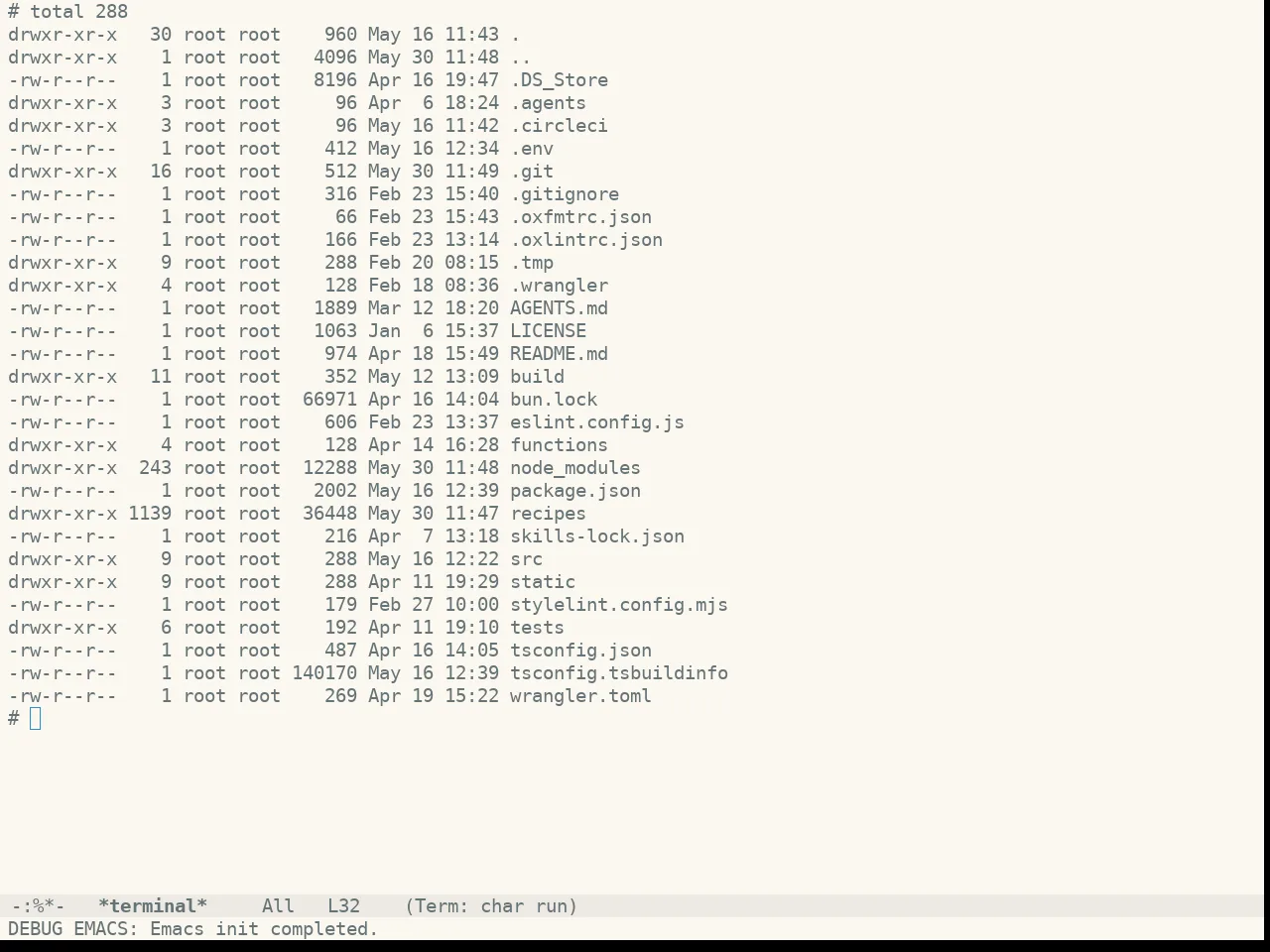
Task: Click the .DS_Store file name
Action: pos(560,80)
